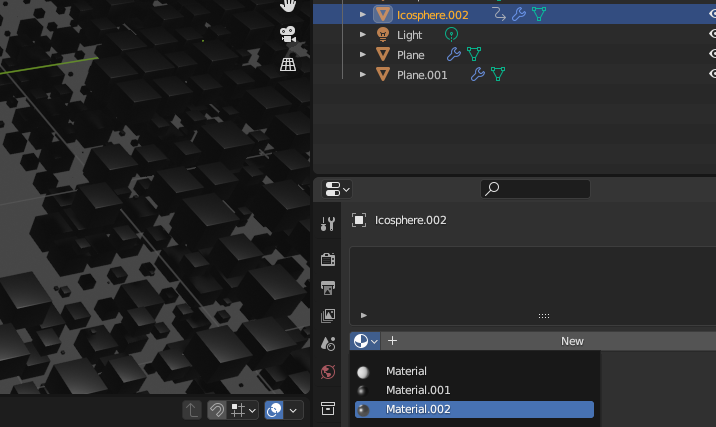Click the Plane modifier wrench icon

(453, 54)
